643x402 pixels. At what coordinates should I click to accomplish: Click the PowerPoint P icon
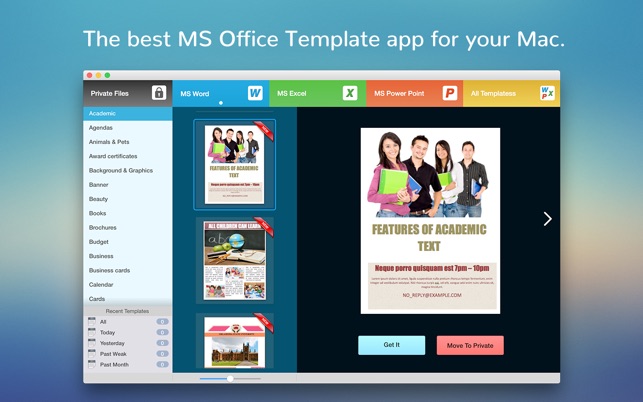449,93
